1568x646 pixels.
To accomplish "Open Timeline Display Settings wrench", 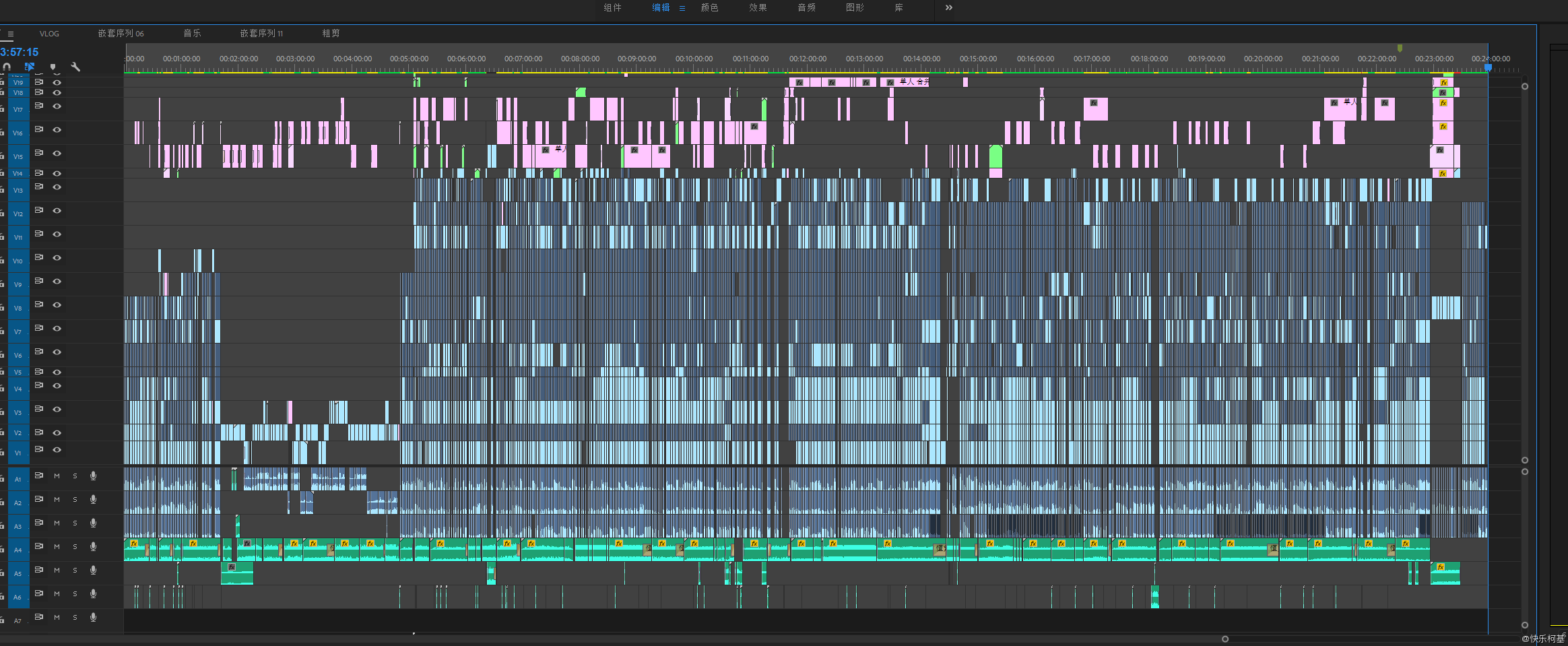I will (75, 67).
